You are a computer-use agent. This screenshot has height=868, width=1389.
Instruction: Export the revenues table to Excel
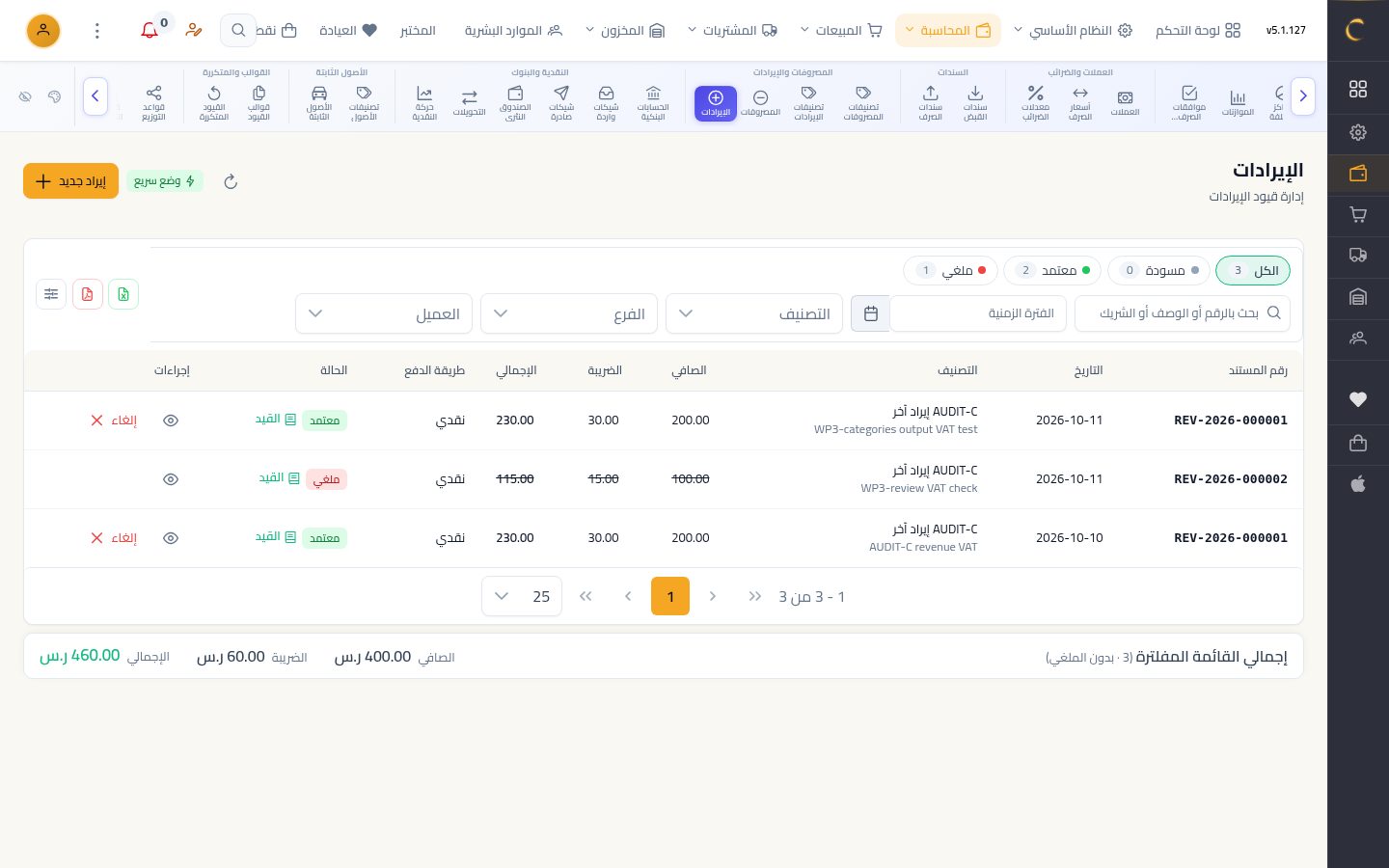[123, 294]
